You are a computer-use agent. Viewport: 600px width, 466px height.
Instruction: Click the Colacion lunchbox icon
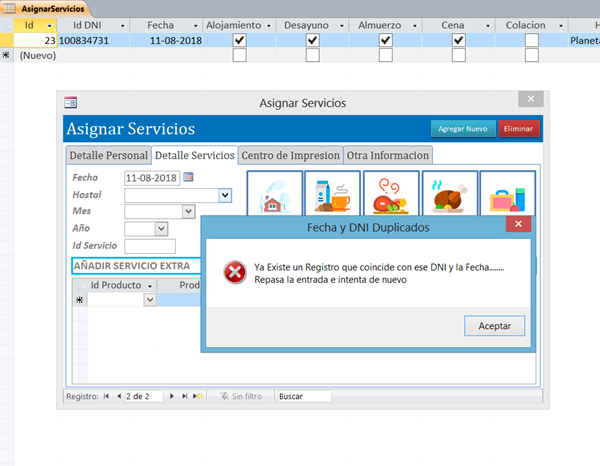tap(507, 194)
